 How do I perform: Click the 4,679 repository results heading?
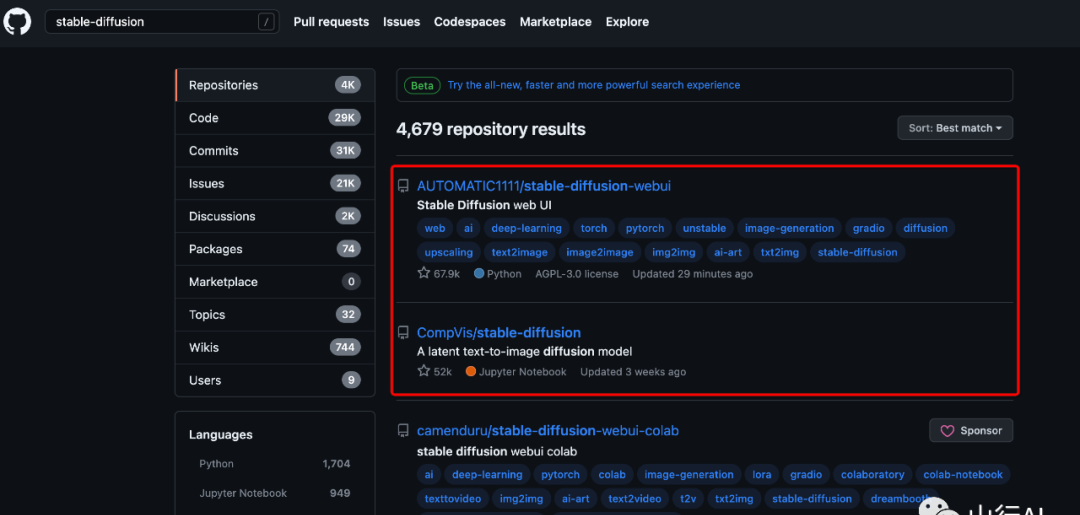pyautogui.click(x=491, y=129)
